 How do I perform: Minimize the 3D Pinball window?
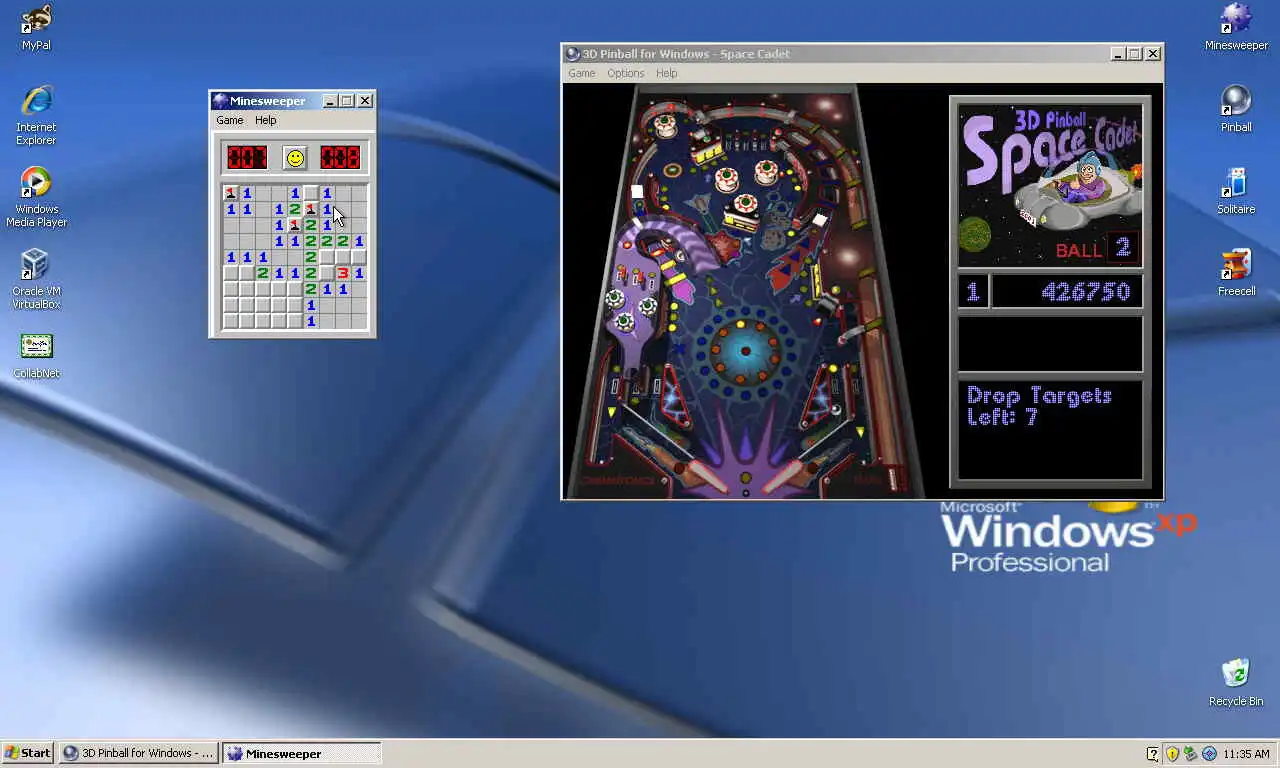[1118, 54]
